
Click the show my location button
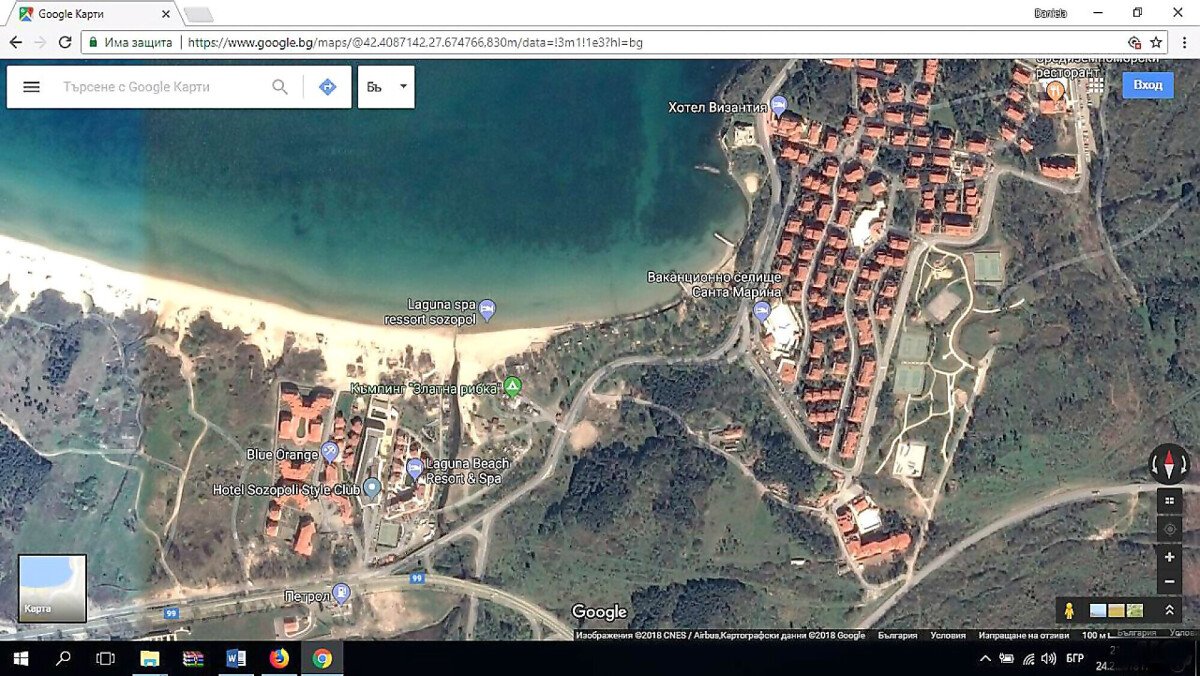click(x=1169, y=528)
